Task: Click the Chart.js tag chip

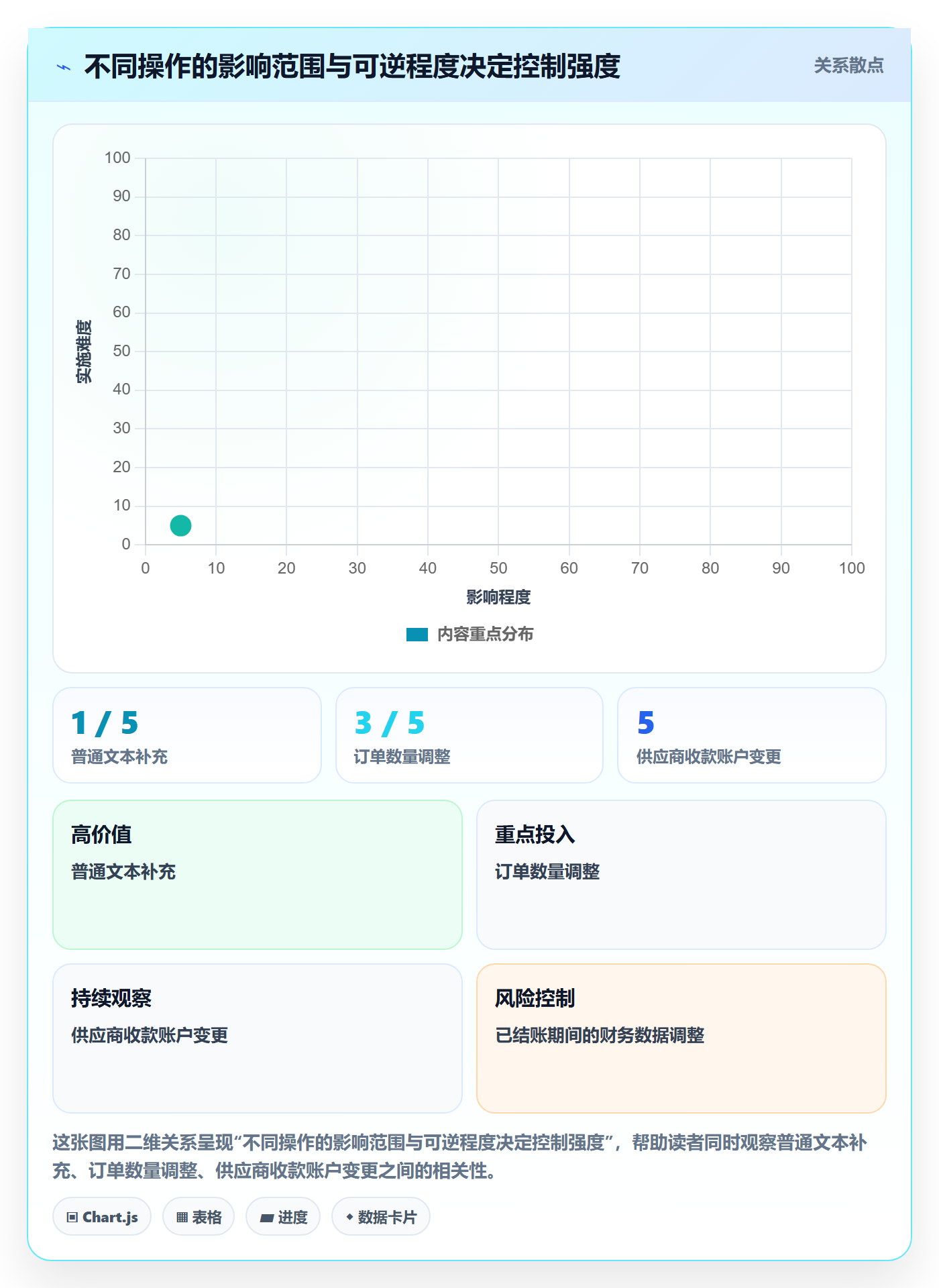Action: 102,1217
